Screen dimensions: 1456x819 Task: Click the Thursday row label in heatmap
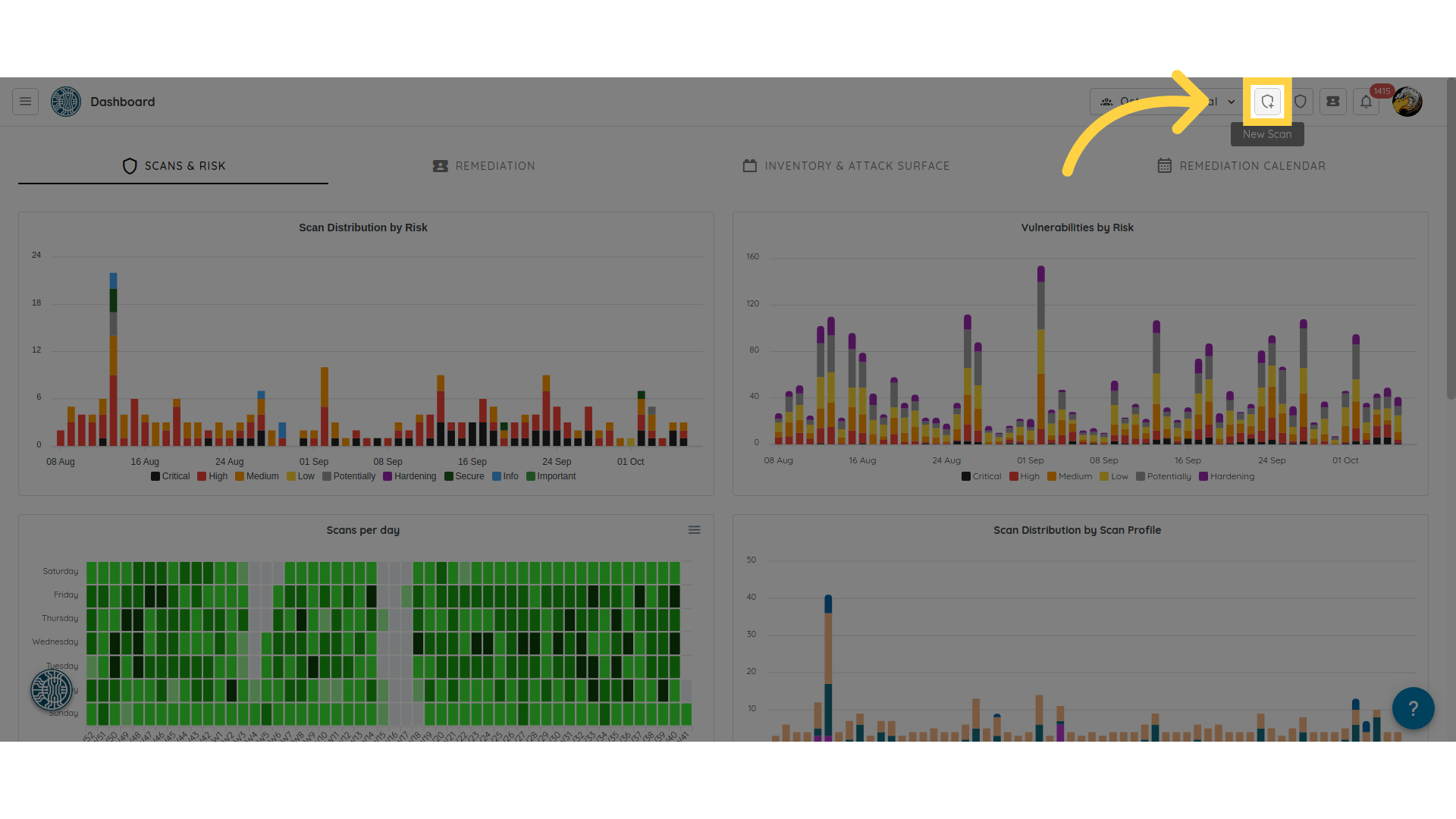point(60,619)
